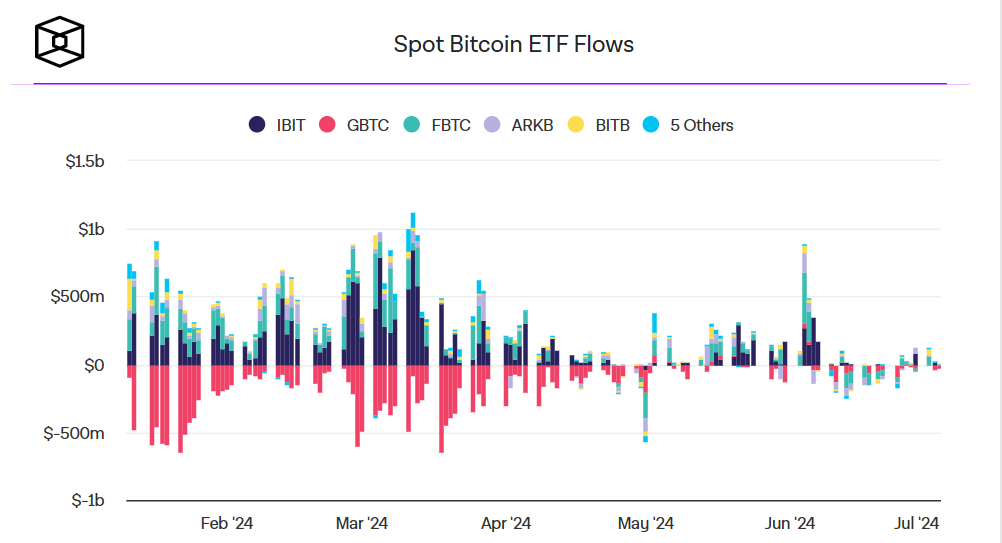Hide the IBIT series via its label

[x=291, y=125]
